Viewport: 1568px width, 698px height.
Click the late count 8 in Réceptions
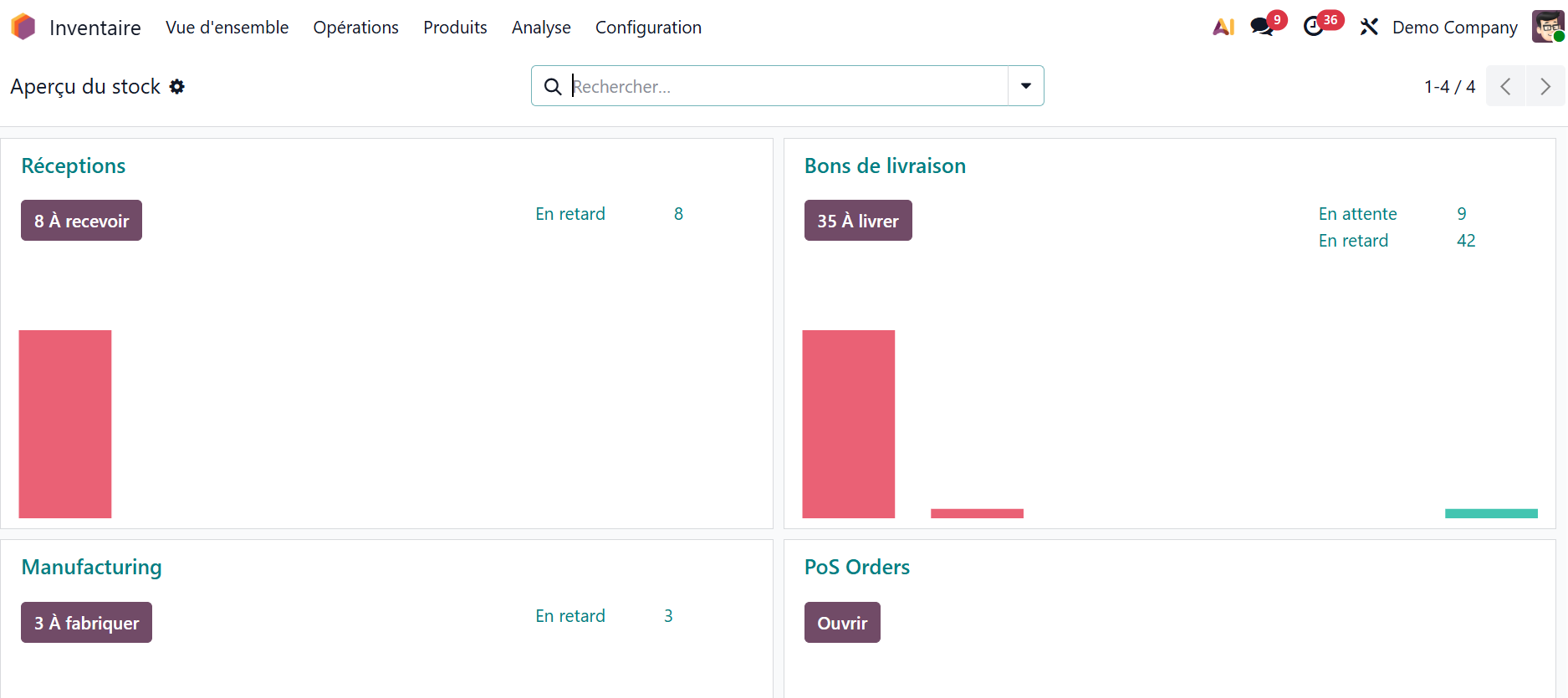pyautogui.click(x=678, y=214)
